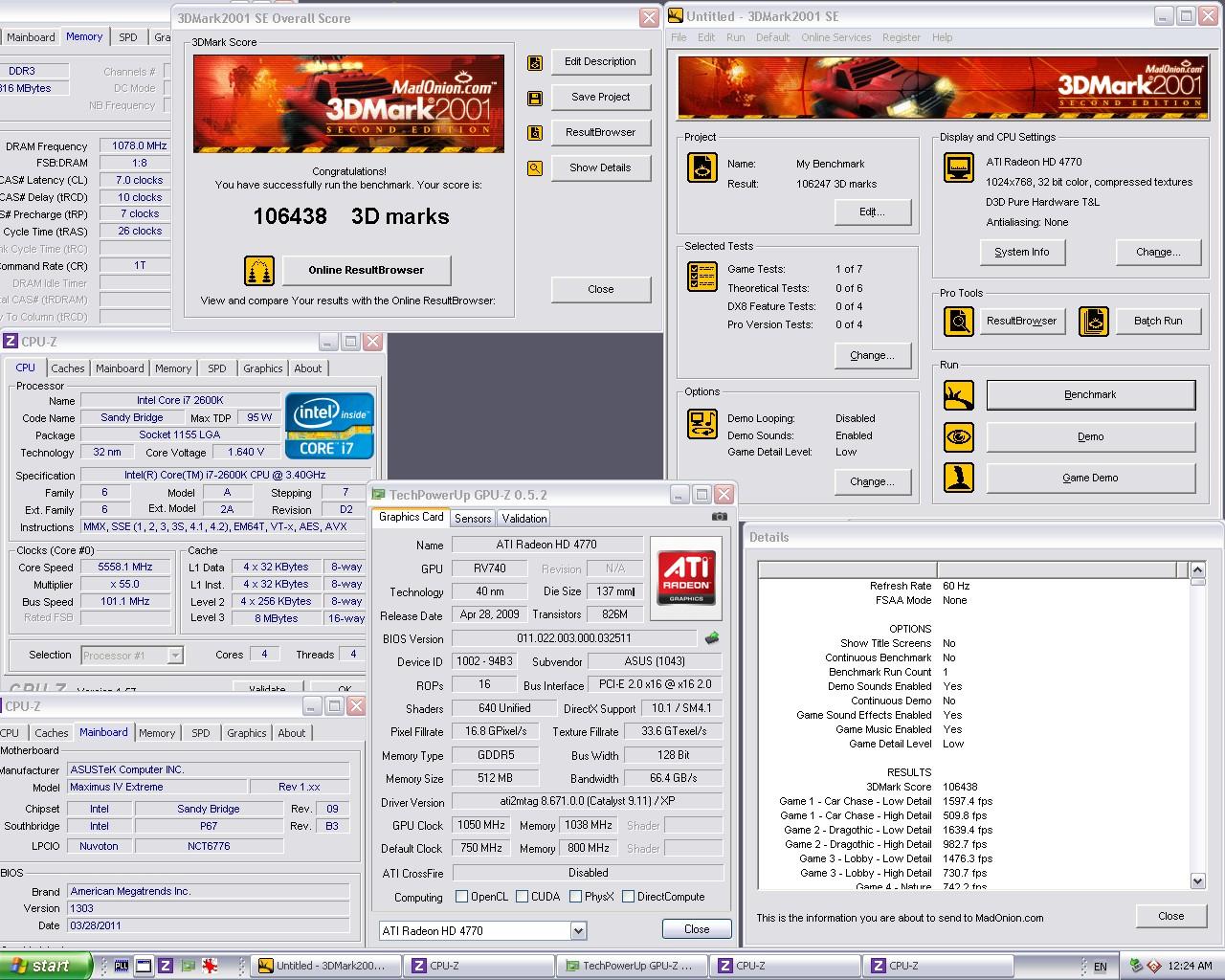Click the EN language indicator in taskbar
Image resolution: width=1225 pixels, height=980 pixels.
[1101, 967]
